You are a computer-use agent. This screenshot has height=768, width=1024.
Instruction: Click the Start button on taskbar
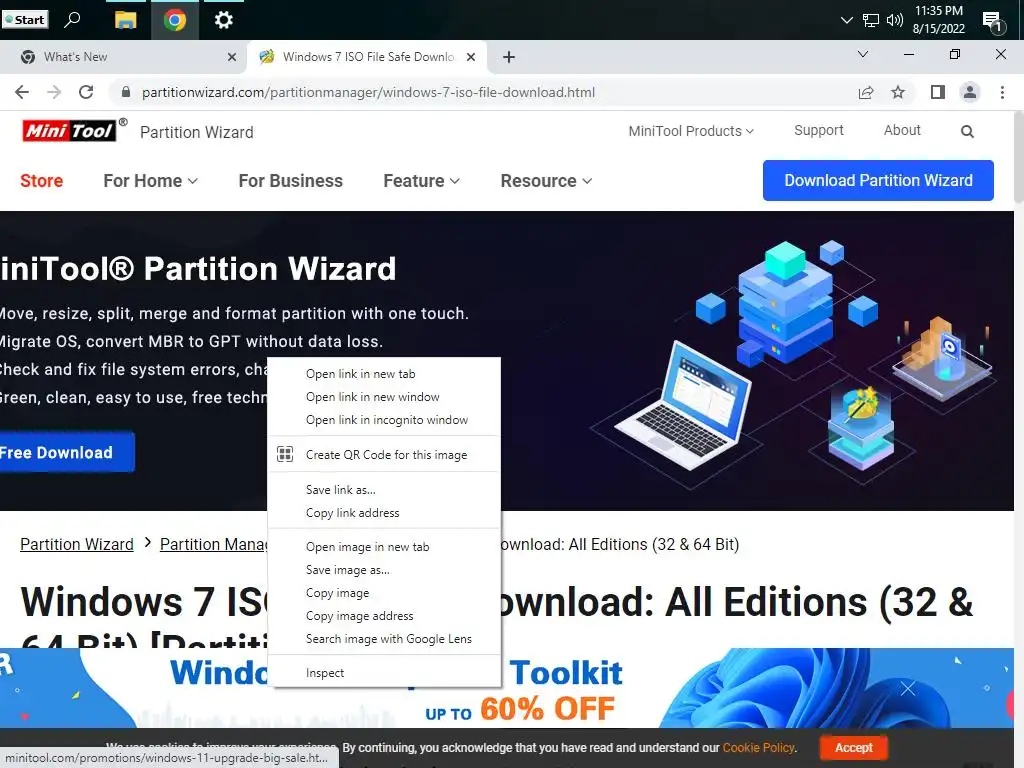coord(25,20)
